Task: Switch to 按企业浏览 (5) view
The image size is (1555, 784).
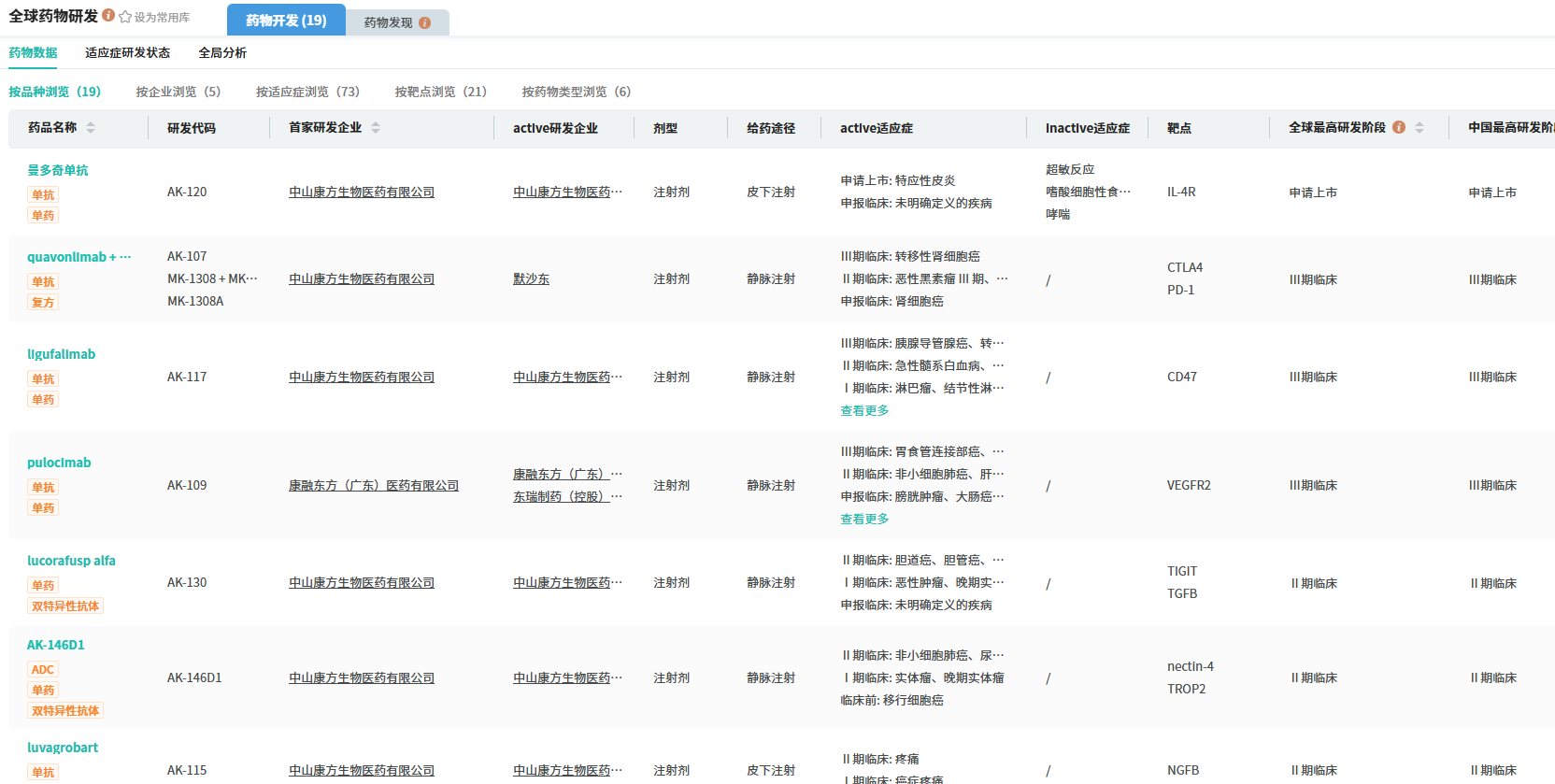Action: [x=178, y=92]
